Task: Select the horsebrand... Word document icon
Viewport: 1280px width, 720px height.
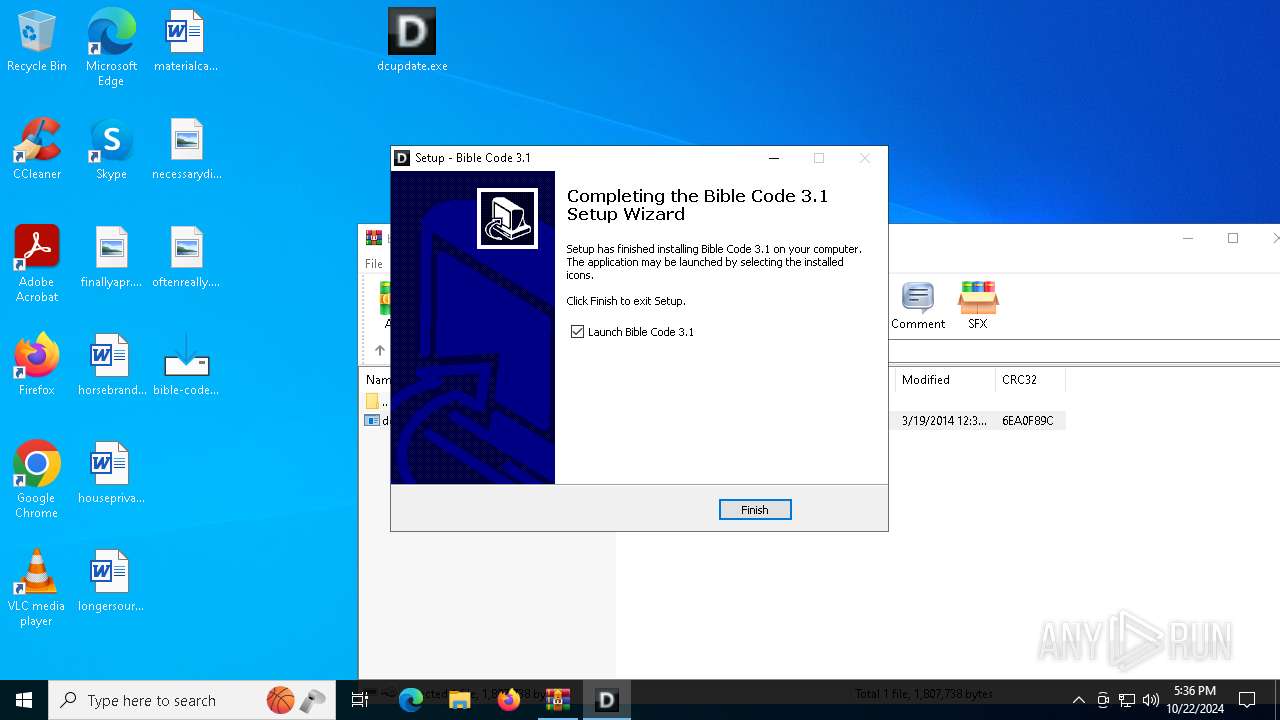Action: tap(111, 365)
